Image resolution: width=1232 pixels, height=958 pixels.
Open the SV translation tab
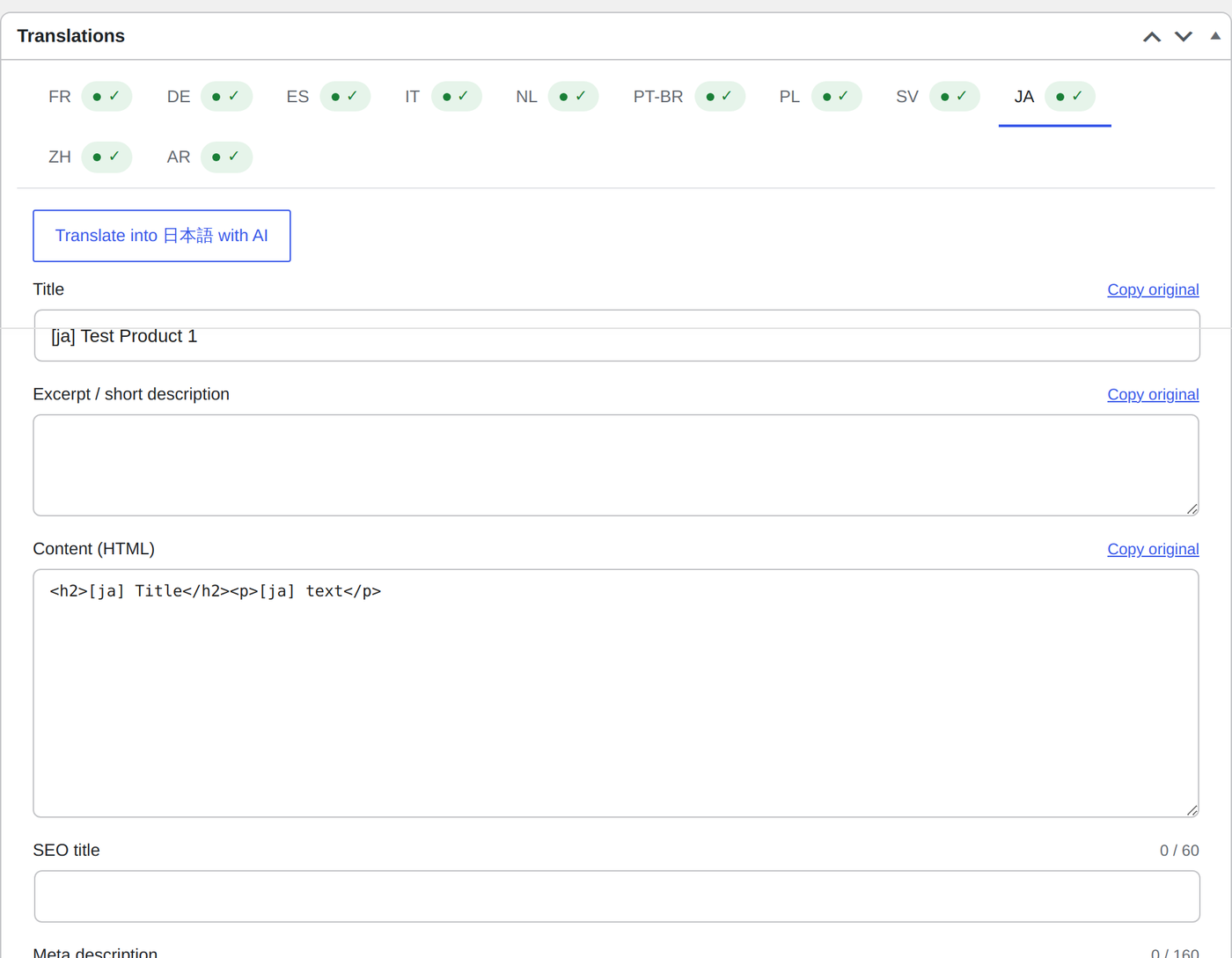937,96
